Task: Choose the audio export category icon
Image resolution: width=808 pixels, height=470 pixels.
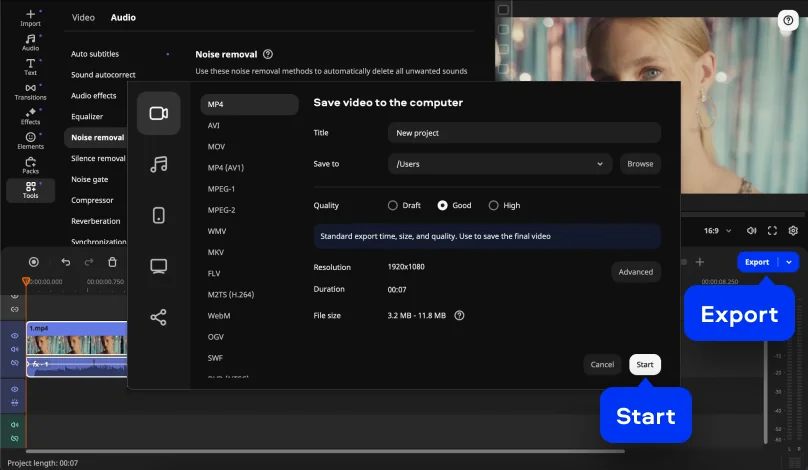Action: click(158, 164)
